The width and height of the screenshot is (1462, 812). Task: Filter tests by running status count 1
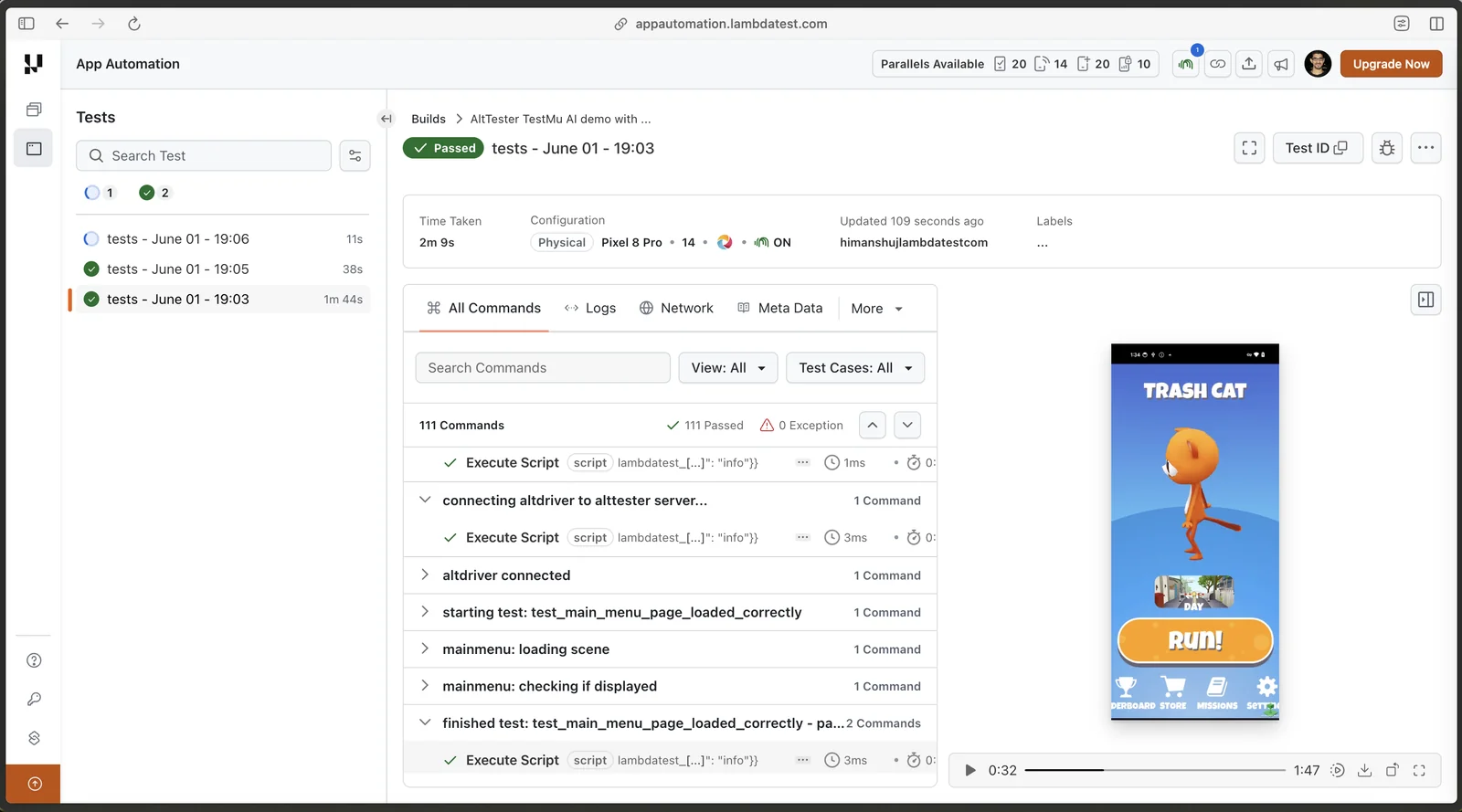point(100,193)
